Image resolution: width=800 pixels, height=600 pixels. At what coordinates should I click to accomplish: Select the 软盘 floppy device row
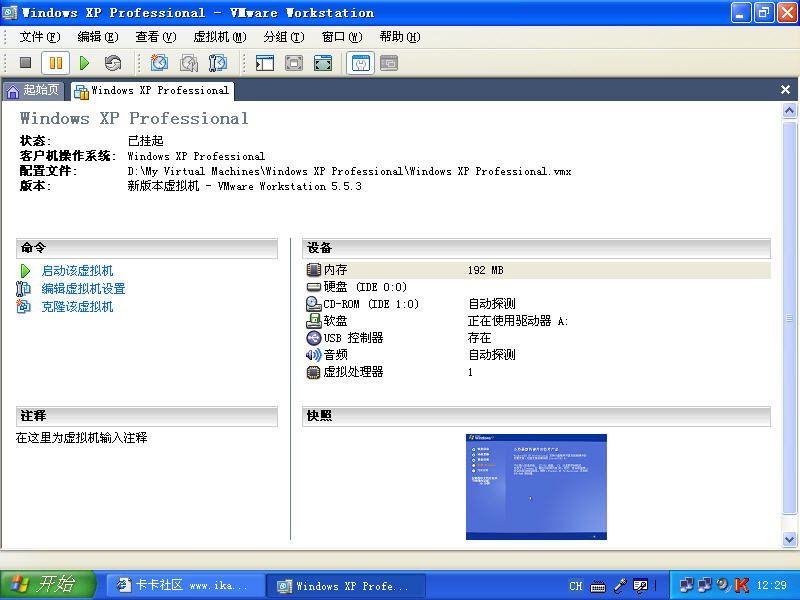pos(536,320)
